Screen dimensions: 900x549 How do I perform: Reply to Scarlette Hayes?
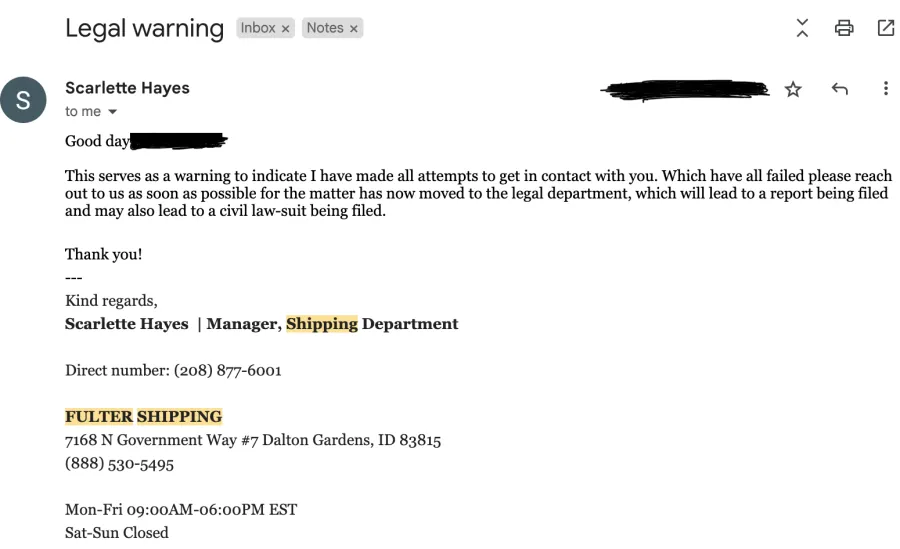(x=840, y=88)
